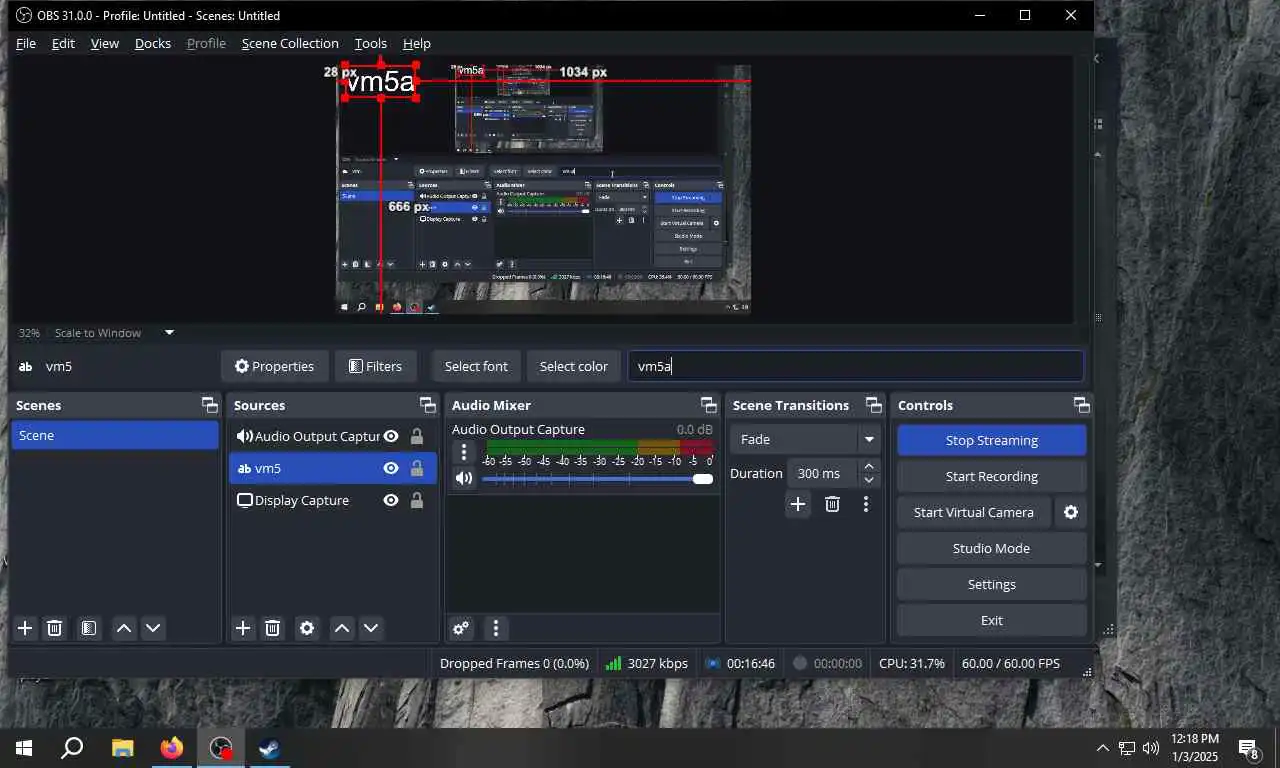Open the Scene Collection menu
The height and width of the screenshot is (768, 1280).
tap(290, 43)
